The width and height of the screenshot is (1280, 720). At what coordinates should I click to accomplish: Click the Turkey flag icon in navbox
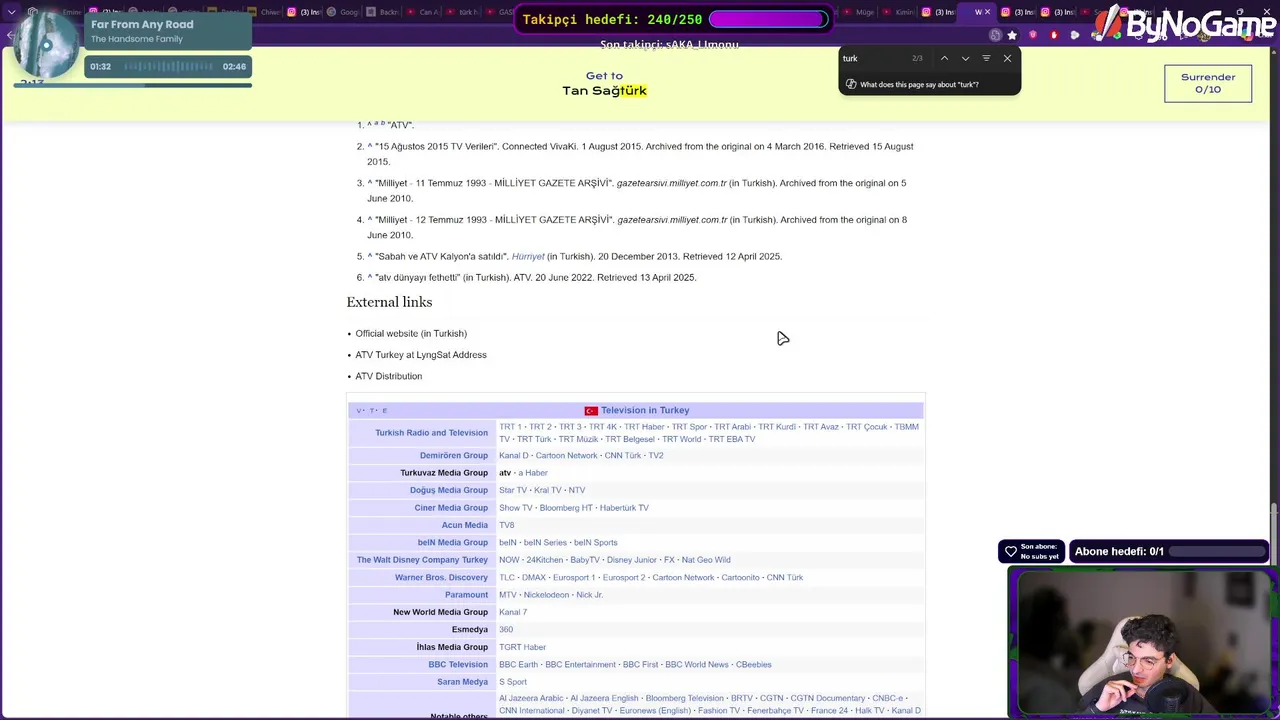(x=591, y=411)
